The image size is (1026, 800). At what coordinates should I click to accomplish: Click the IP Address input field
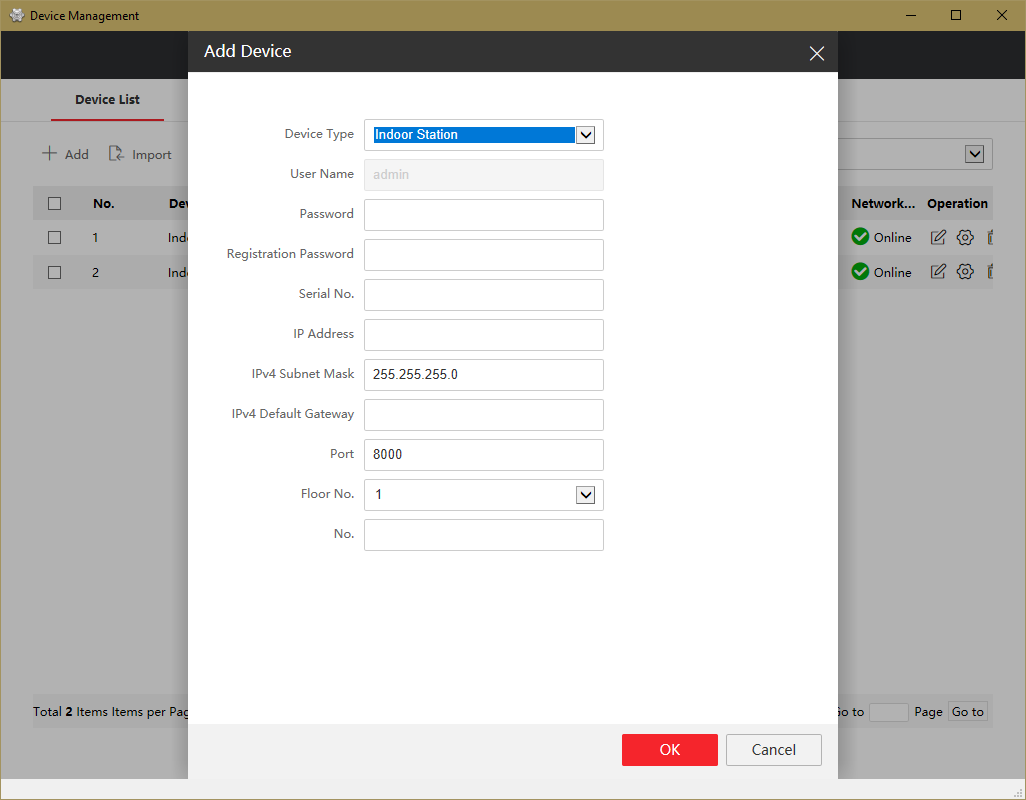tap(484, 334)
